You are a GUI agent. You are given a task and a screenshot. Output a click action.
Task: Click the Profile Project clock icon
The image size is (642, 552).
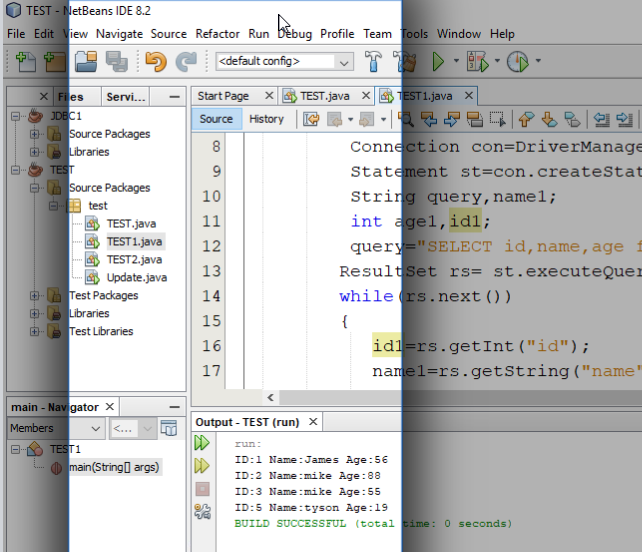[x=517, y=62]
